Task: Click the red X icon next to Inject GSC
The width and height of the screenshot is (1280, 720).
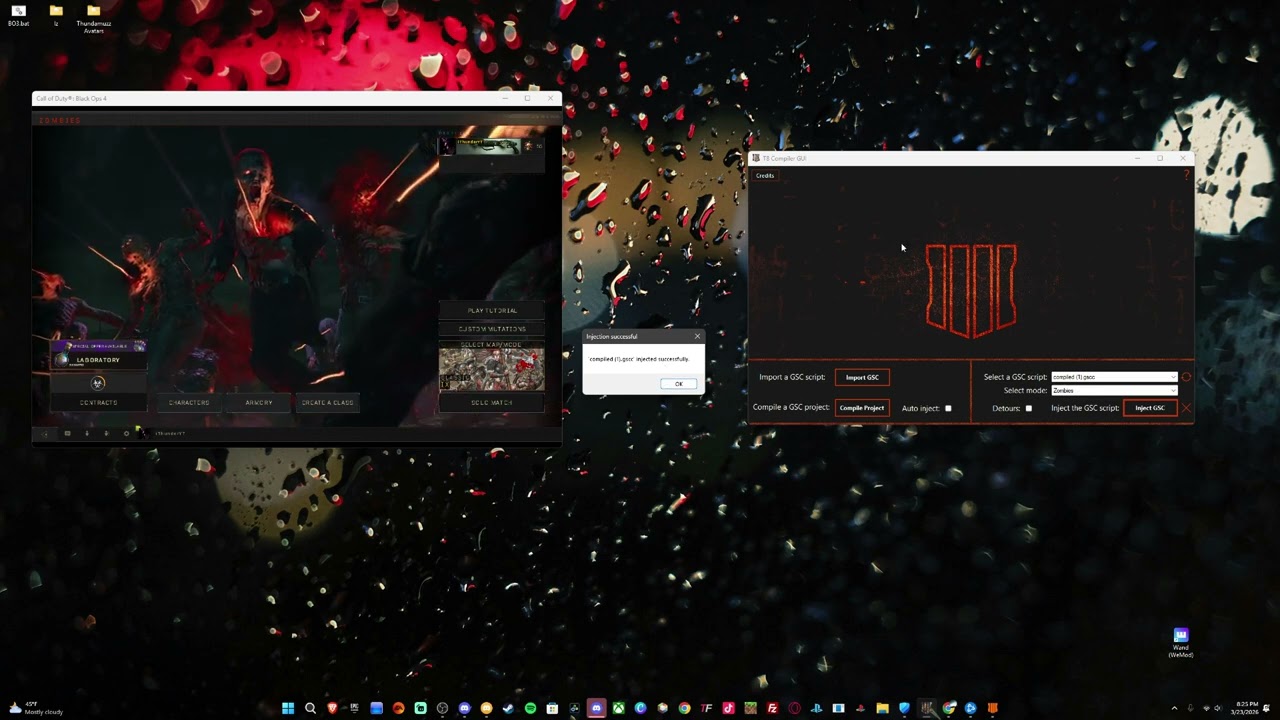Action: click(x=1186, y=408)
